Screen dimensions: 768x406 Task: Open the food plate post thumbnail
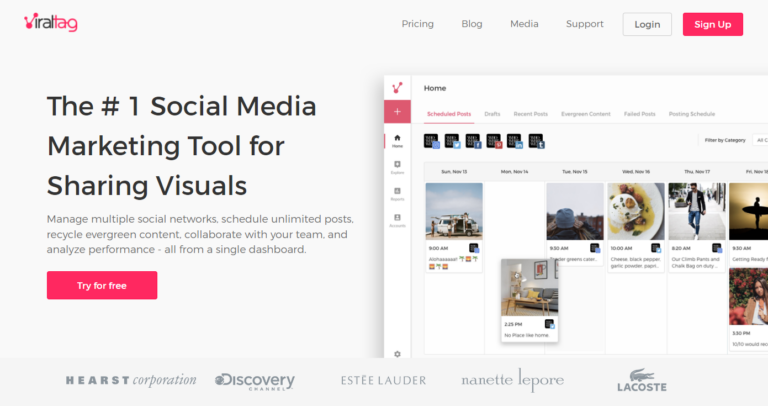[x=636, y=212]
